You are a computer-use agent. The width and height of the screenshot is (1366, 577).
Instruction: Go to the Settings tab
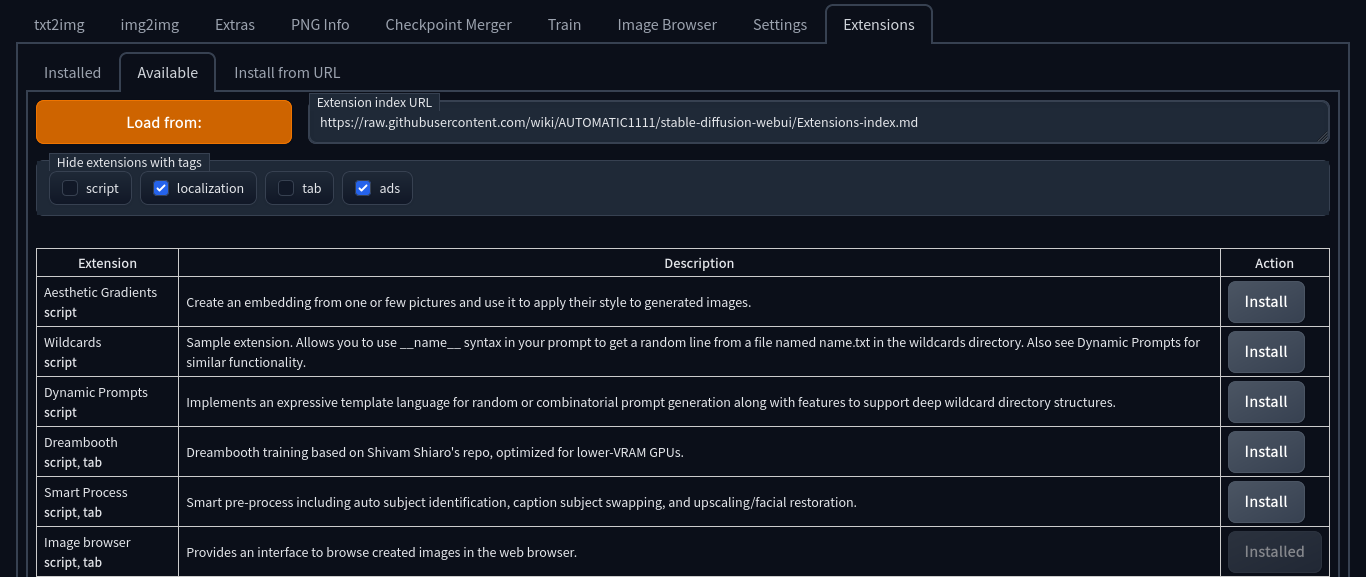pos(780,24)
